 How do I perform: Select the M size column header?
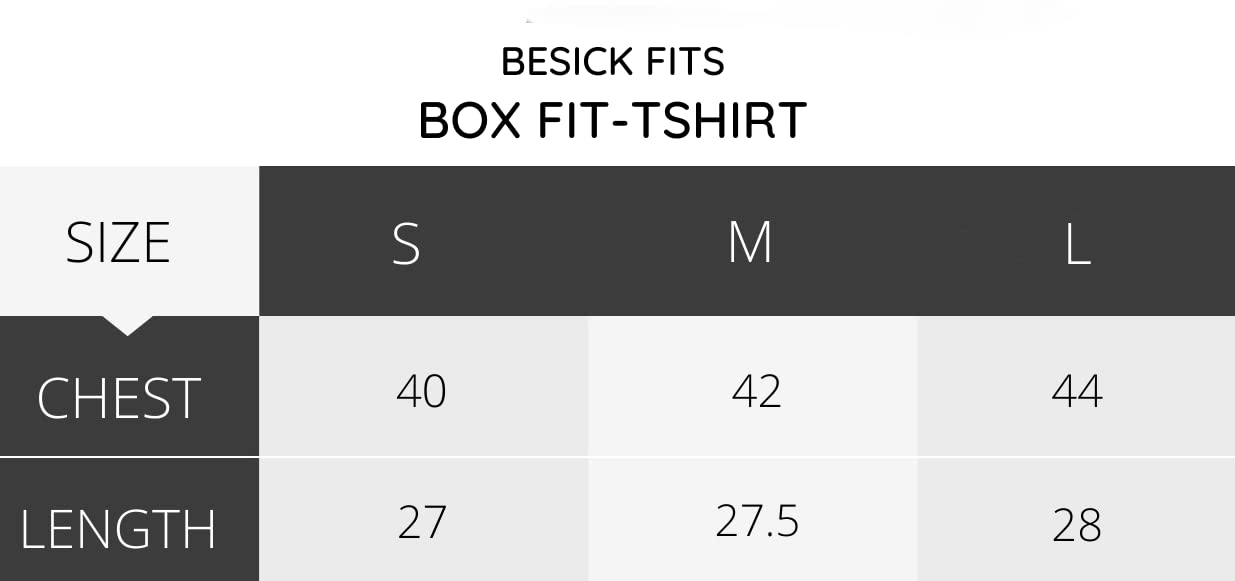click(x=750, y=243)
